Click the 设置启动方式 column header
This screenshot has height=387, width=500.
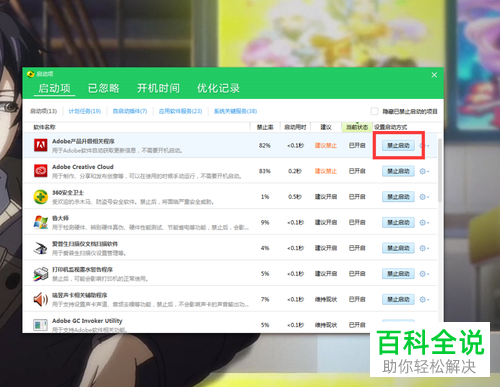pyautogui.click(x=390, y=127)
